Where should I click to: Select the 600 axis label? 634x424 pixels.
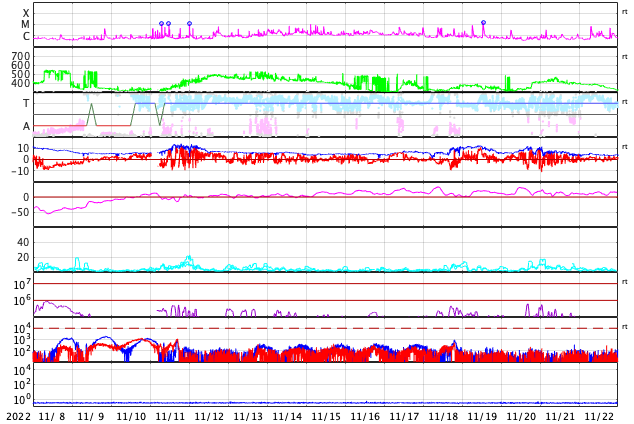[21, 65]
